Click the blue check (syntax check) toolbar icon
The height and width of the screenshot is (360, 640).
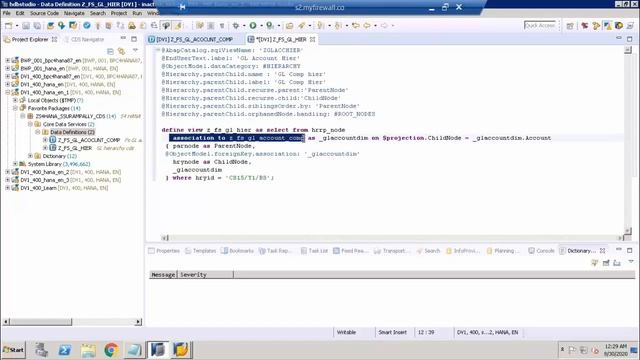(87, 25)
